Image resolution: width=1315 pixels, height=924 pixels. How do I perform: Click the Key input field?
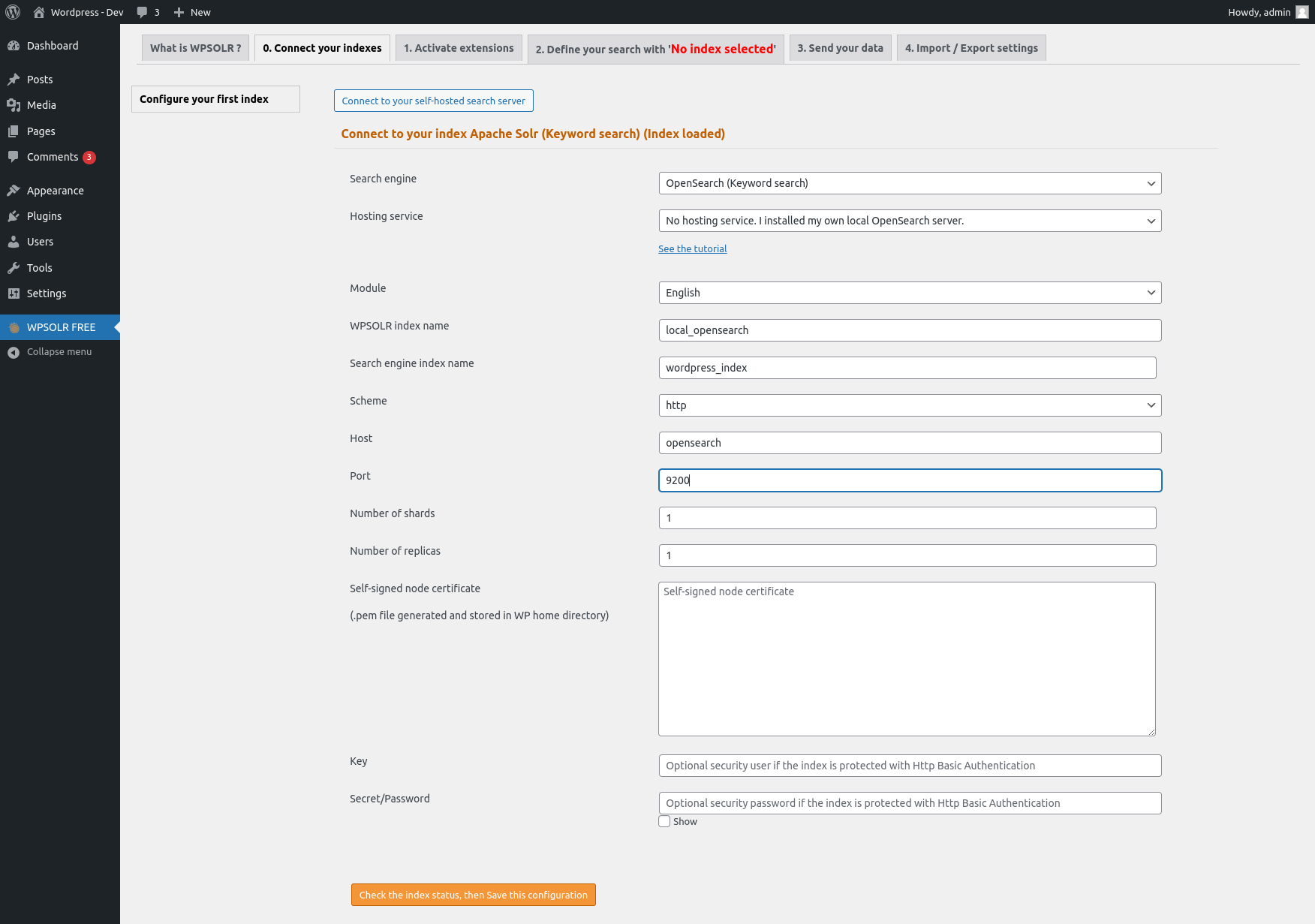click(910, 766)
